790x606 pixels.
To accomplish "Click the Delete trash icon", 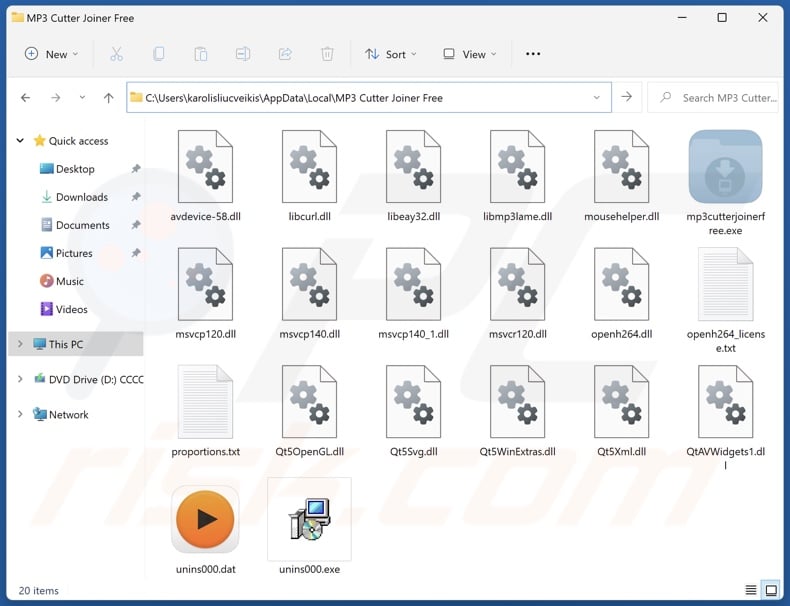I will pyautogui.click(x=327, y=54).
